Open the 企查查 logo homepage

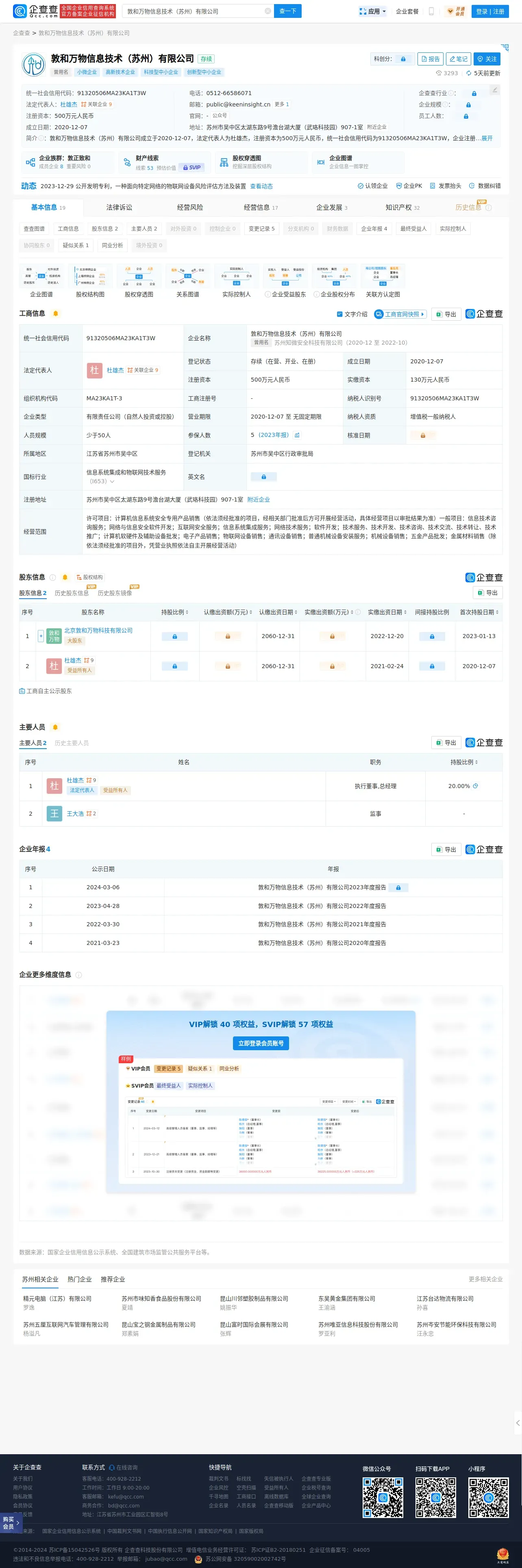(35, 11)
